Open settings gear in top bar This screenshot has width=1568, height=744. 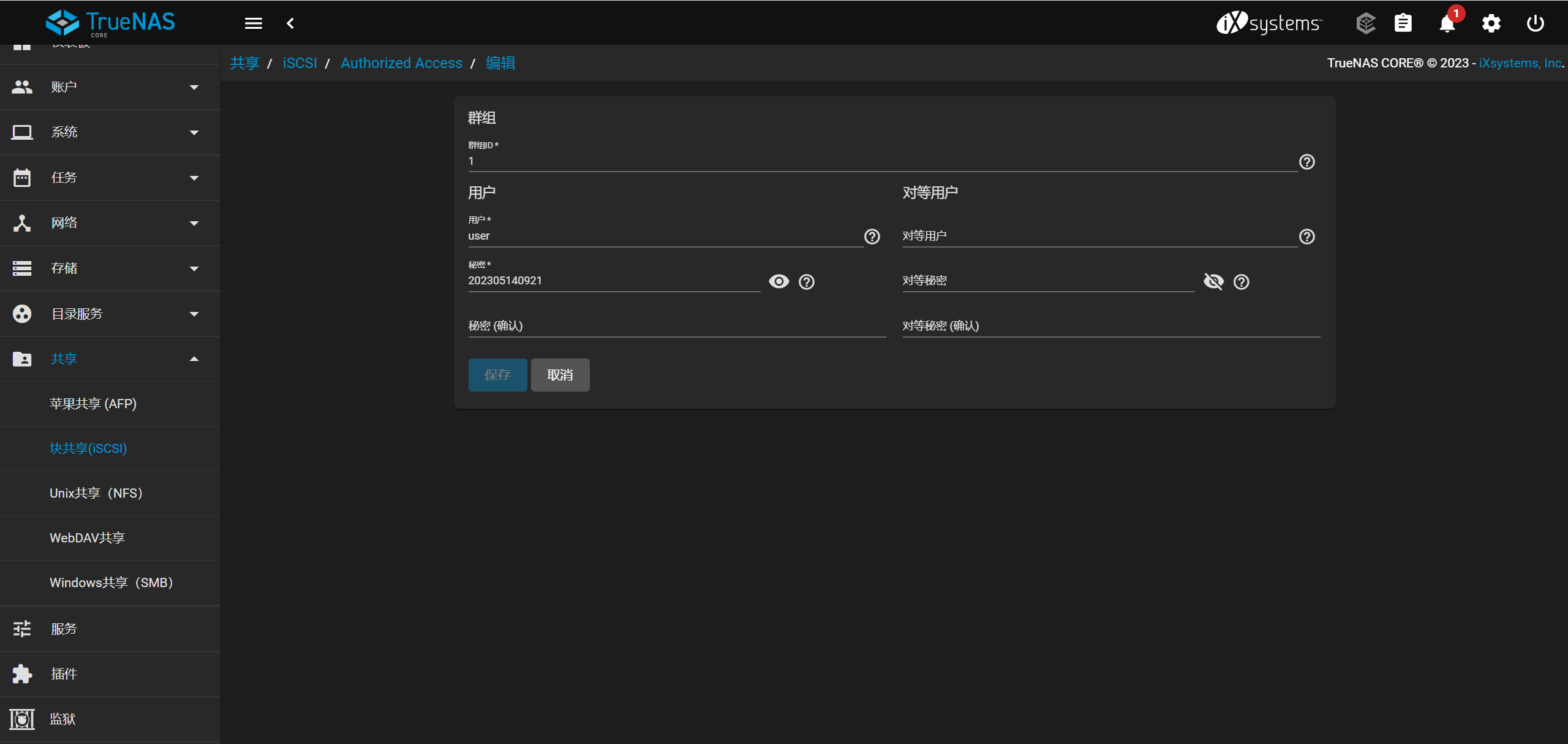coord(1491,24)
